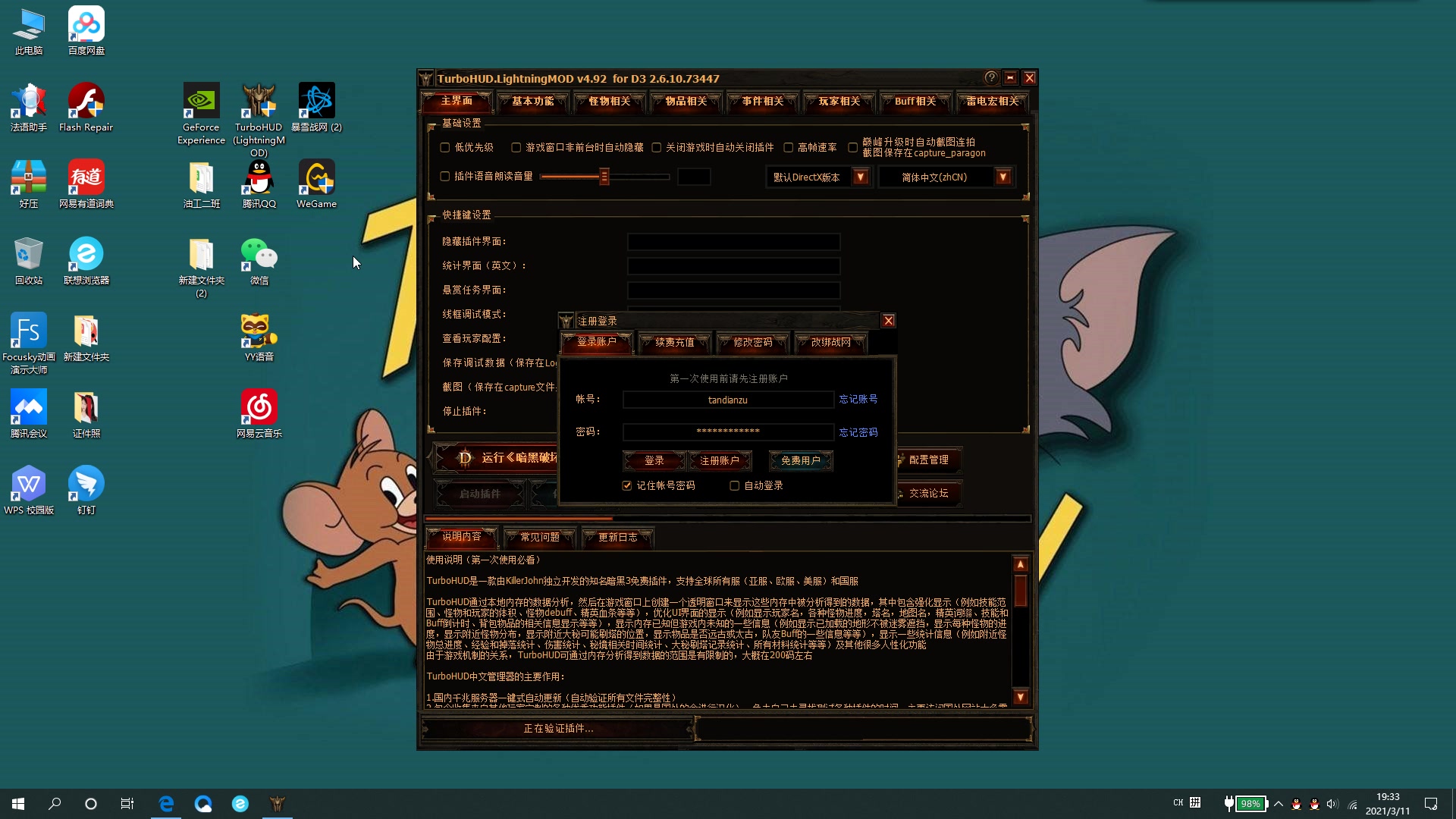Open 事件相关 tab
The image size is (1456, 819).
click(763, 101)
